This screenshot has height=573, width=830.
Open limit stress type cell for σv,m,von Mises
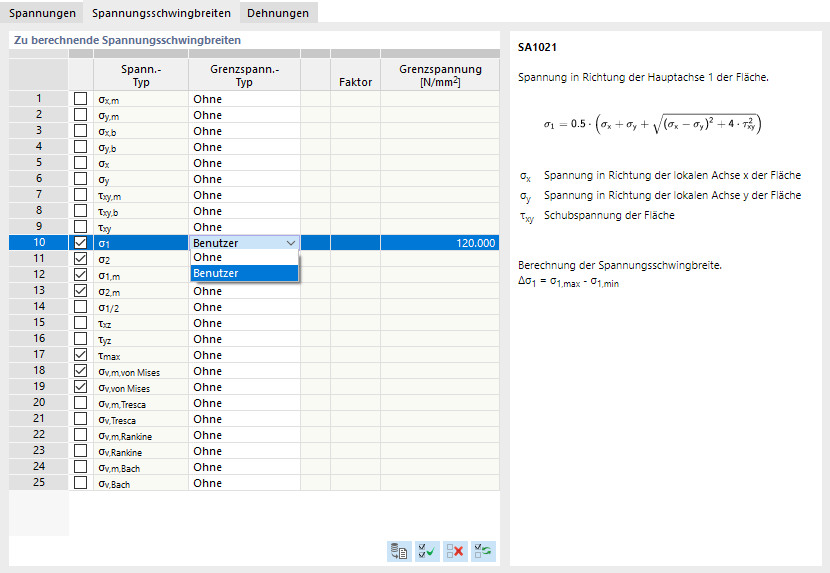245,371
